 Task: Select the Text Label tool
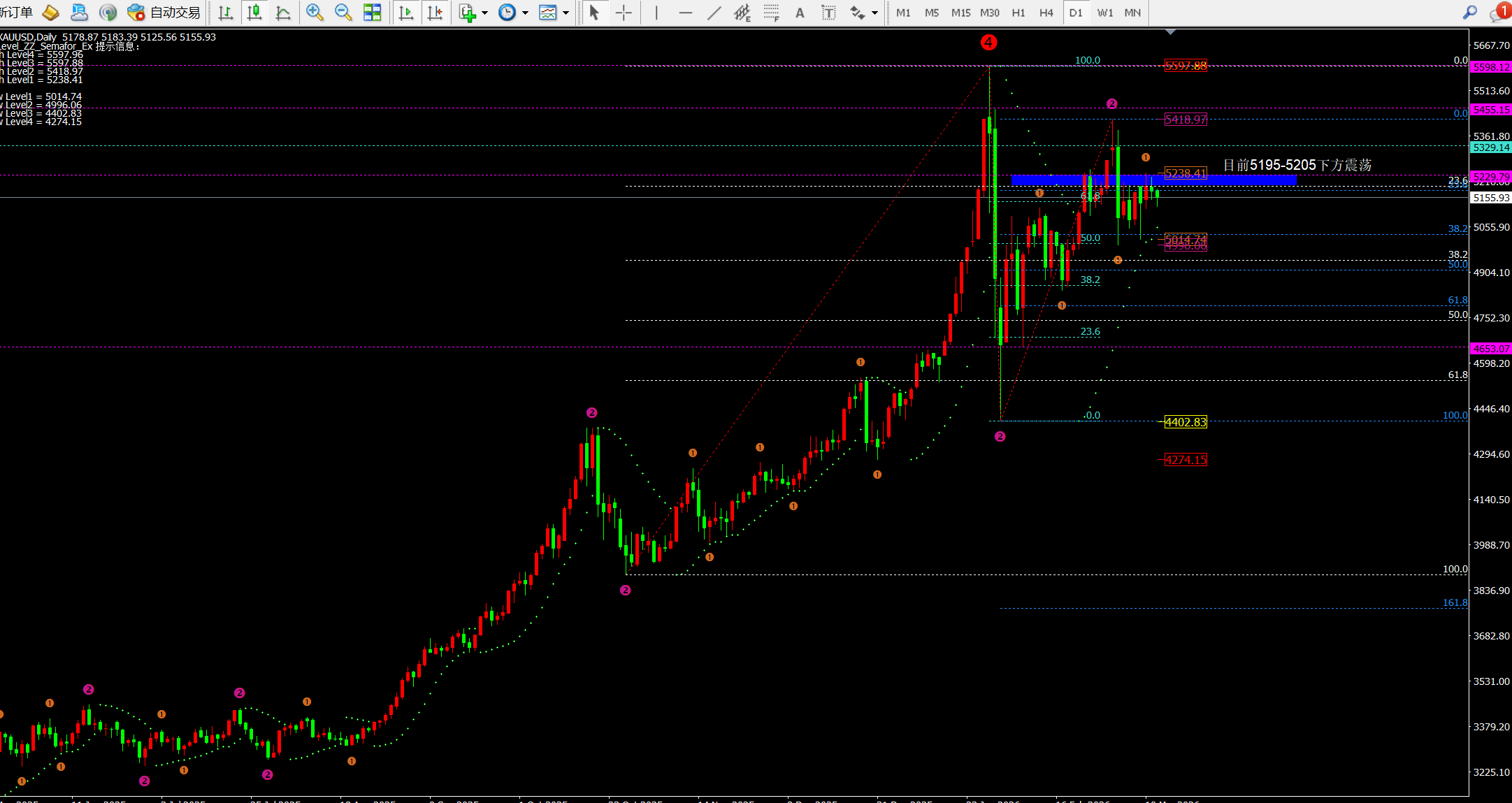(828, 13)
